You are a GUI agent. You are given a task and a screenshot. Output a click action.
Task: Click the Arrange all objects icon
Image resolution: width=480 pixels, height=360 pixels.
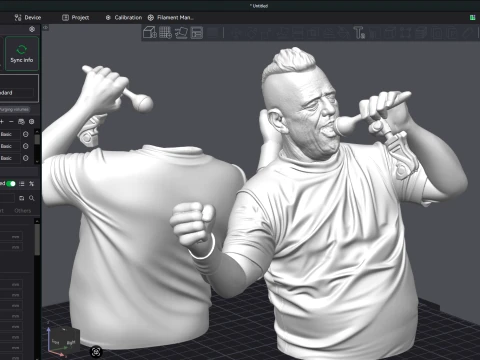pyautogui.click(x=197, y=33)
